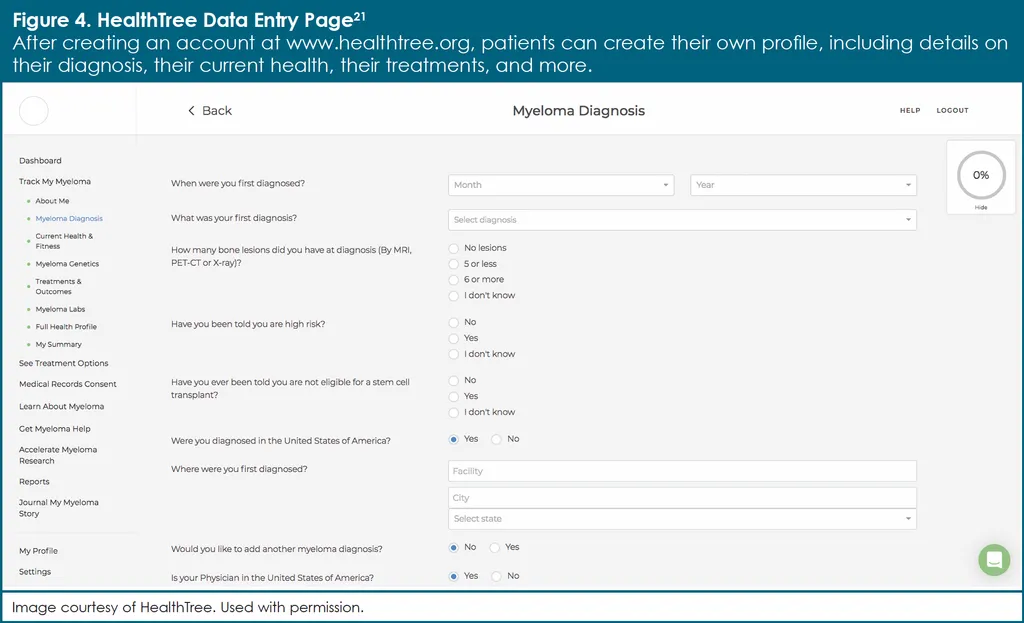Go to Current Health & Fitness
This screenshot has width=1024, height=623.
64,241
